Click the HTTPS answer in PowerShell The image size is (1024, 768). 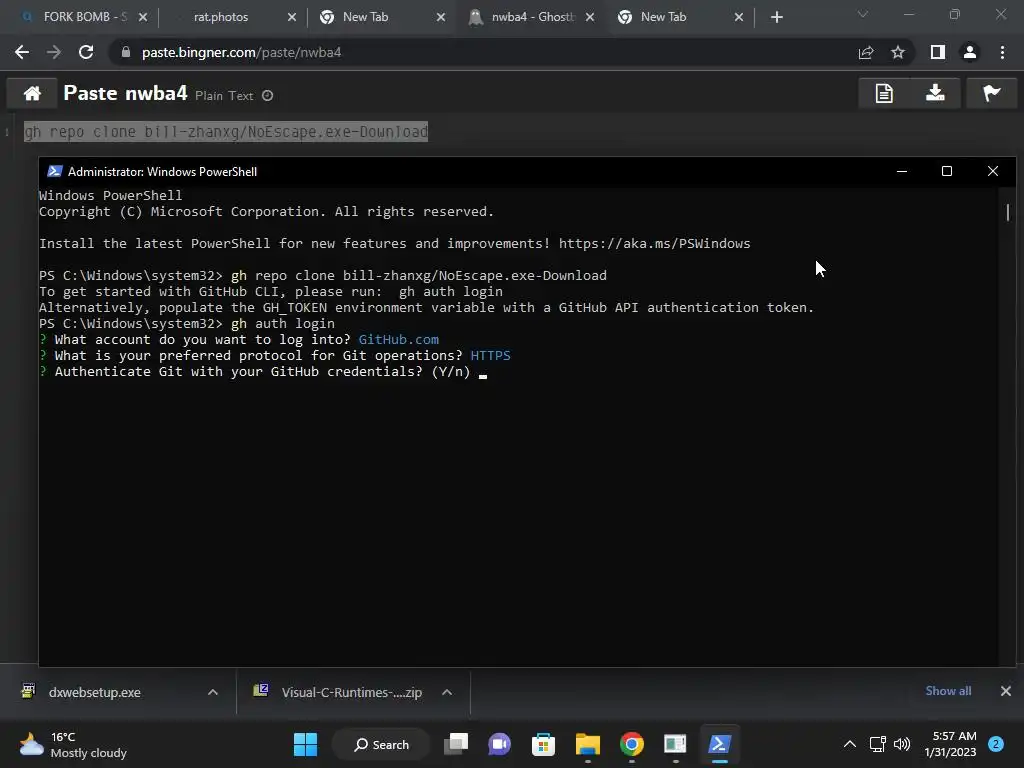pyautogui.click(x=490, y=356)
